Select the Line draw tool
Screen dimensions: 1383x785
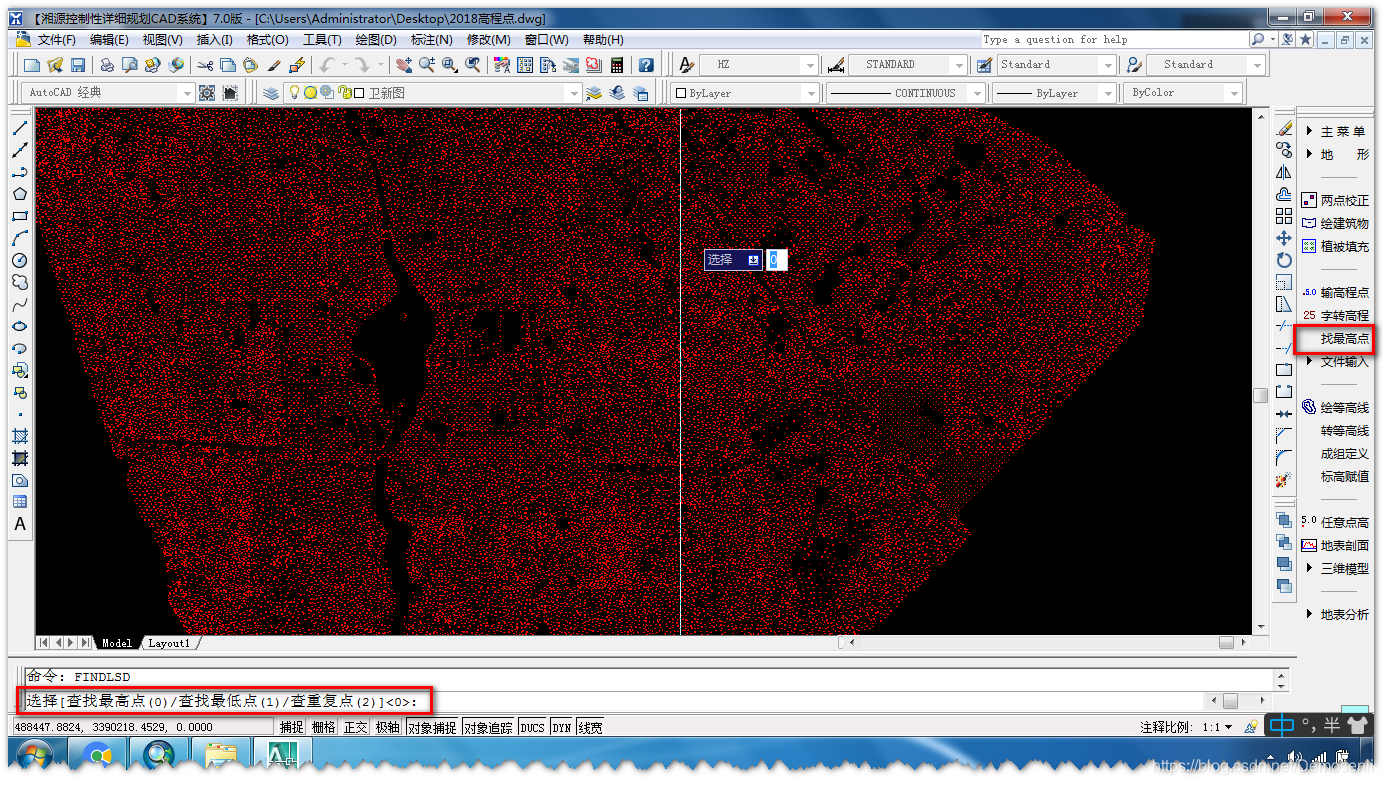tap(19, 128)
